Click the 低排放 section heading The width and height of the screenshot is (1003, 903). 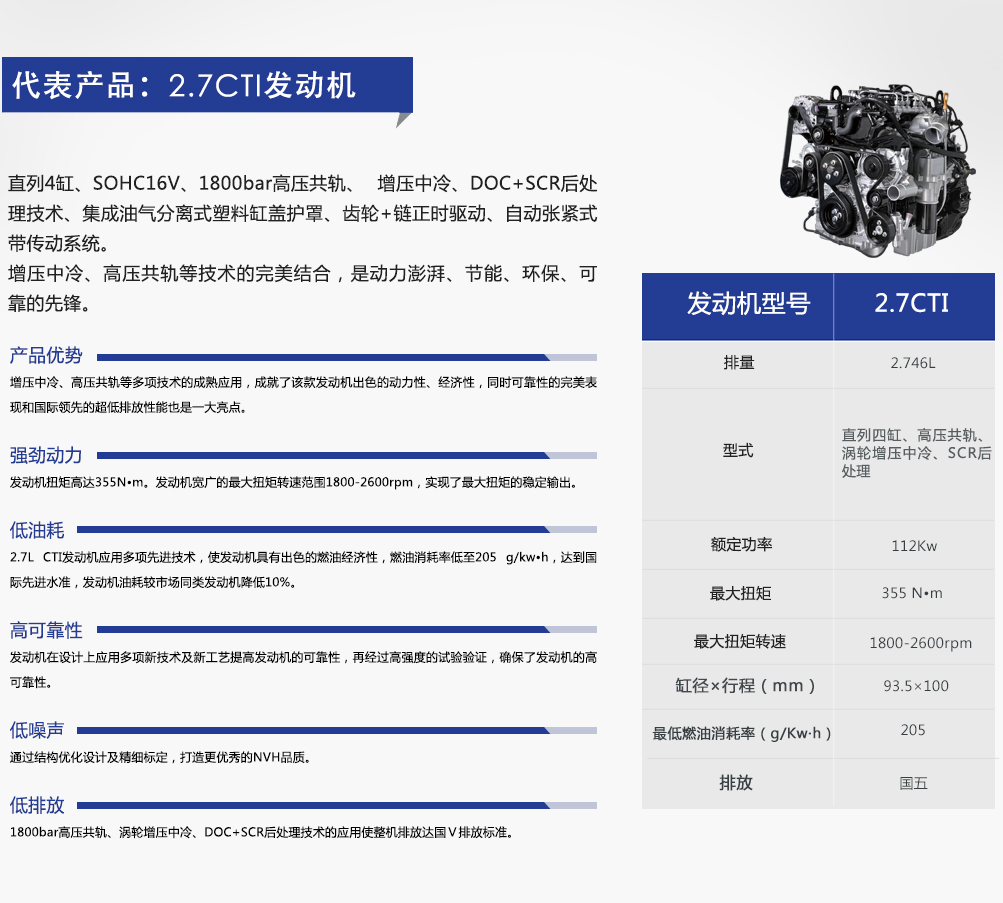(37, 805)
